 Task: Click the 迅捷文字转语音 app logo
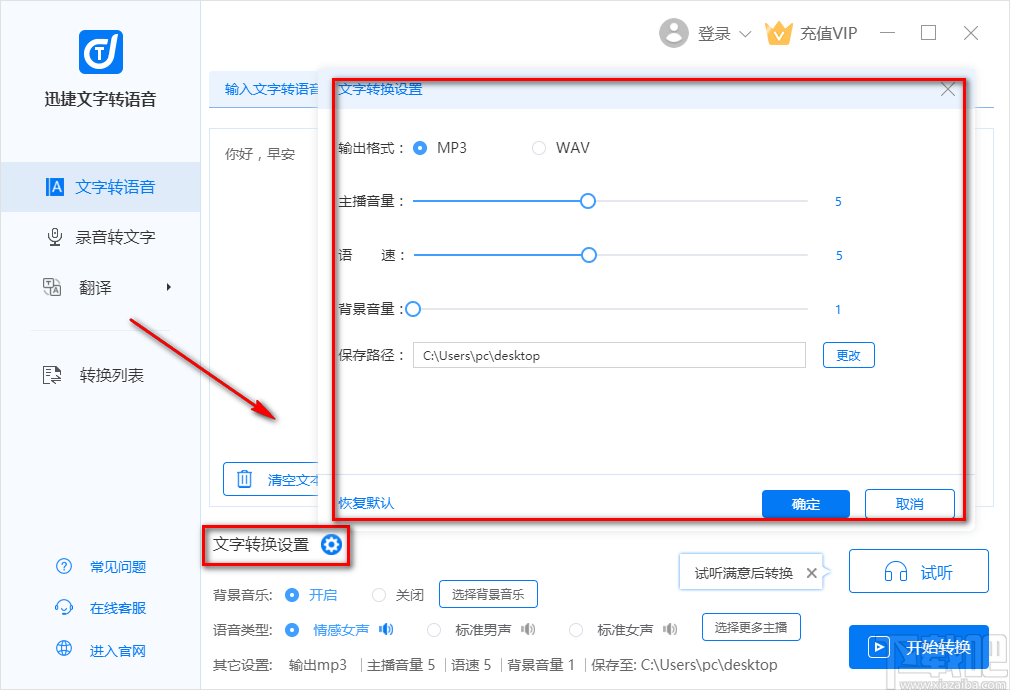pos(100,52)
